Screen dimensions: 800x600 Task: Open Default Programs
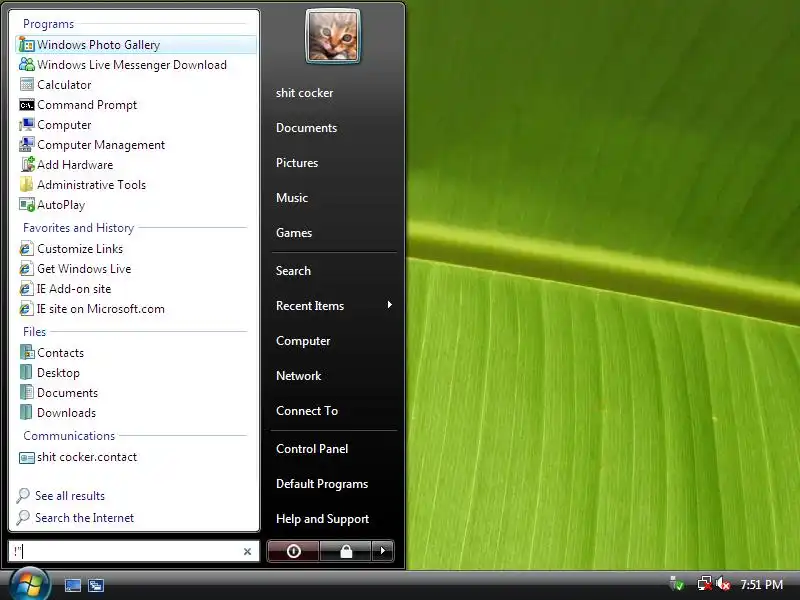[322, 484]
